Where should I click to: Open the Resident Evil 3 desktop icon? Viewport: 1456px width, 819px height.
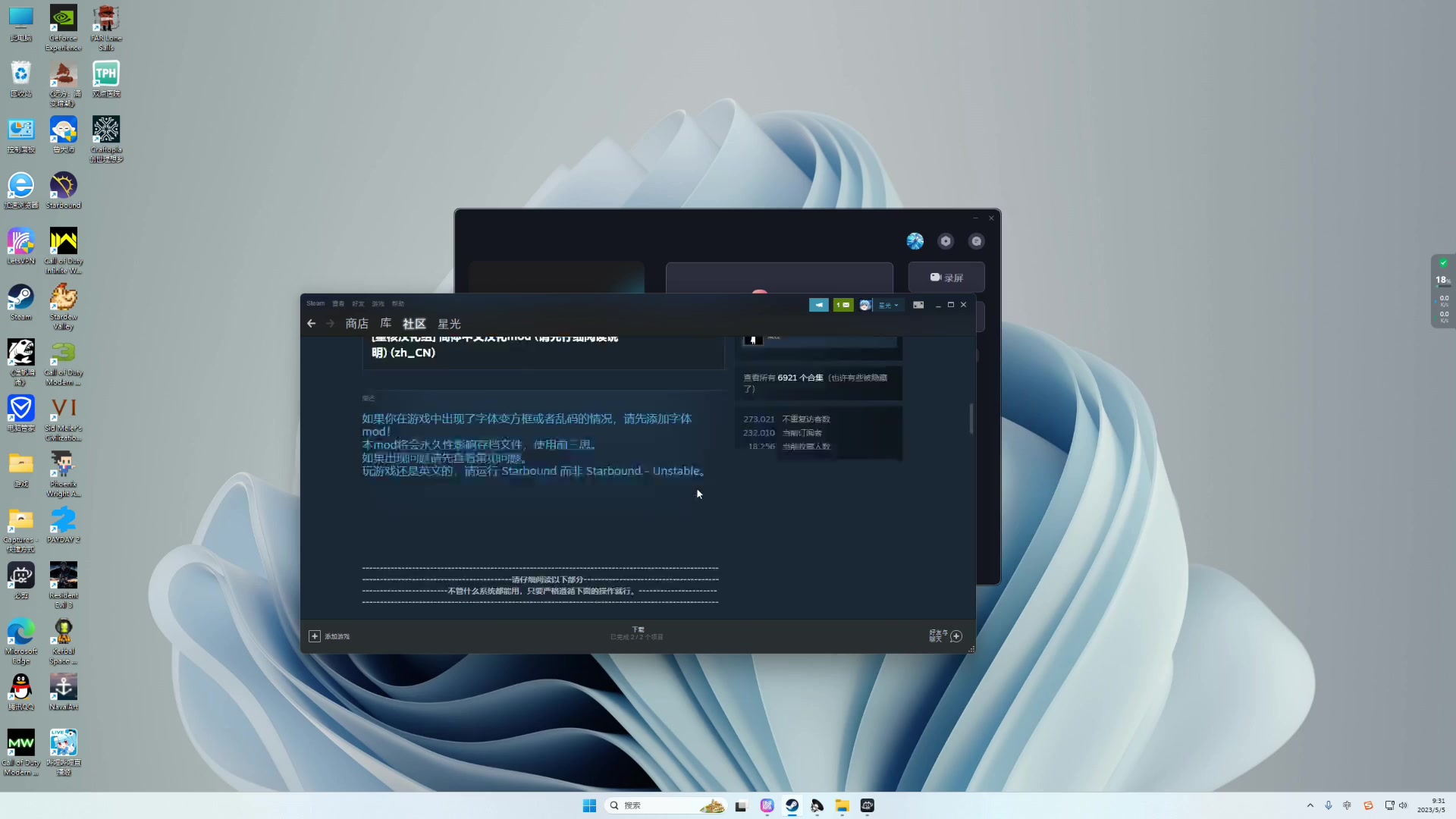pos(63,585)
